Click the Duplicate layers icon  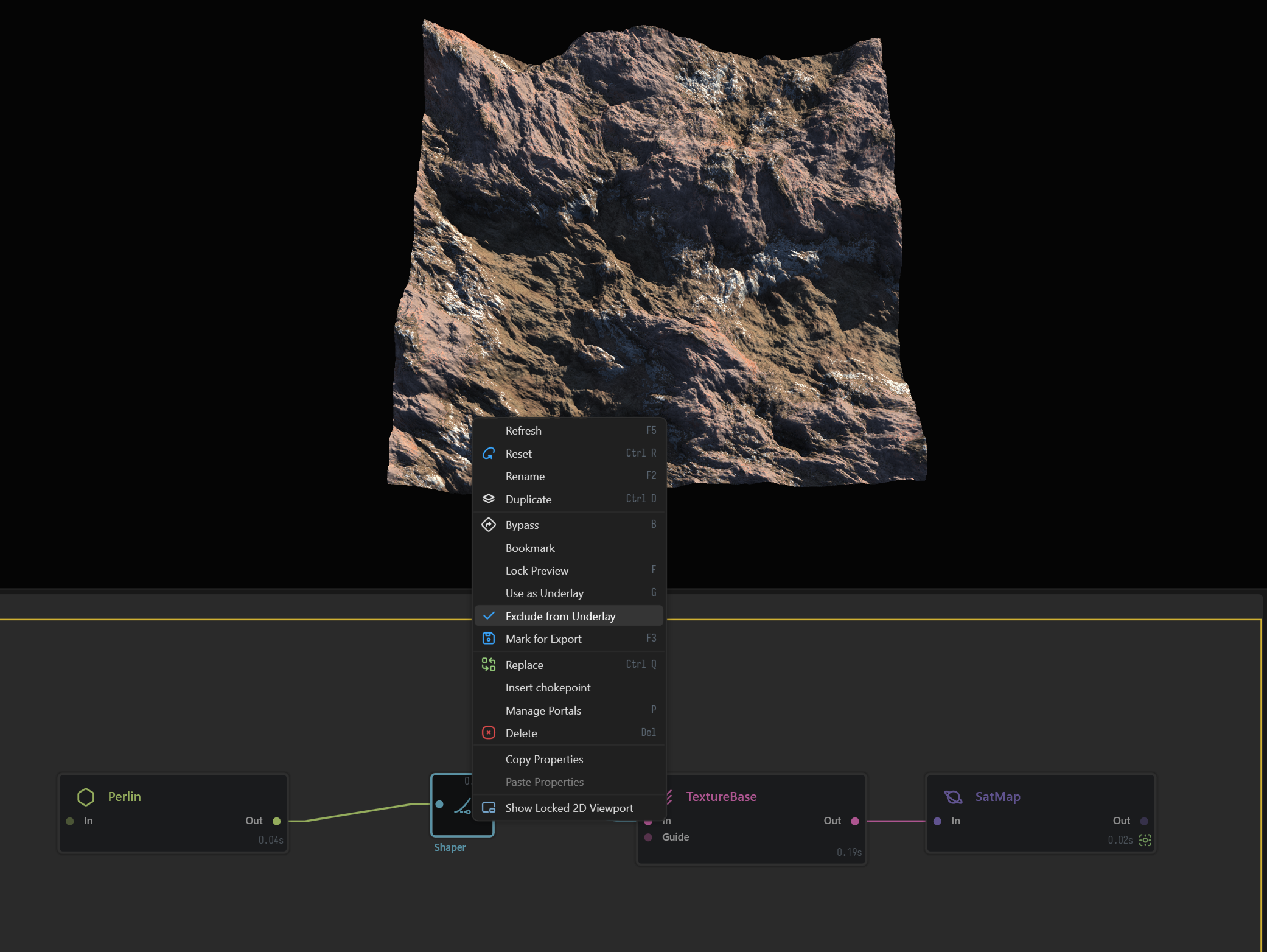pos(489,499)
